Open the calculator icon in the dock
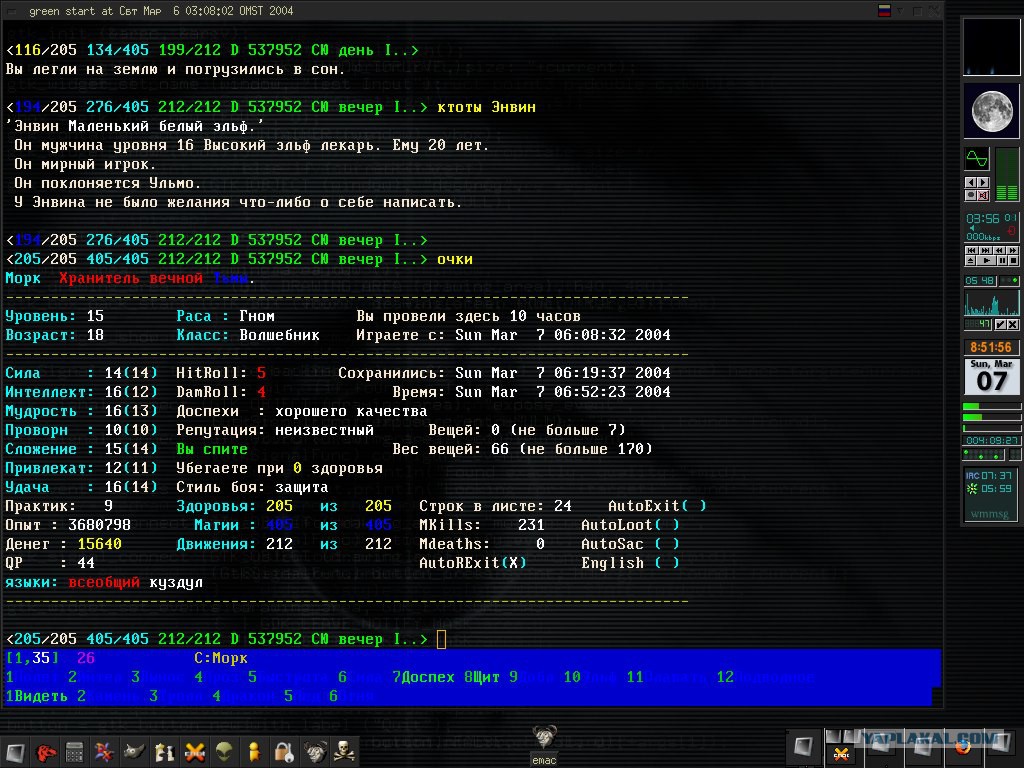 point(74,752)
